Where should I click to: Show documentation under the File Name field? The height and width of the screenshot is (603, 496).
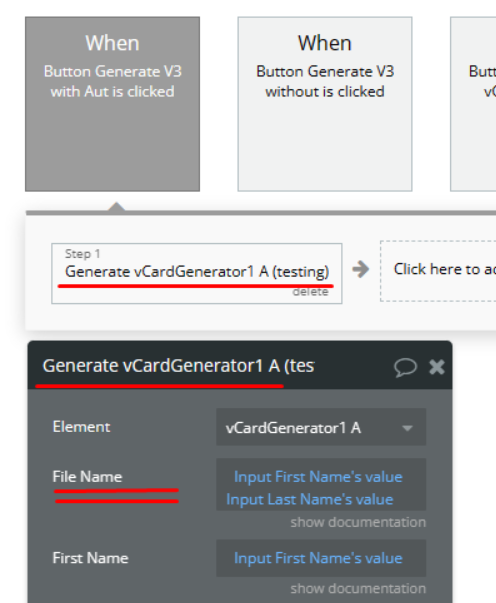(358, 522)
